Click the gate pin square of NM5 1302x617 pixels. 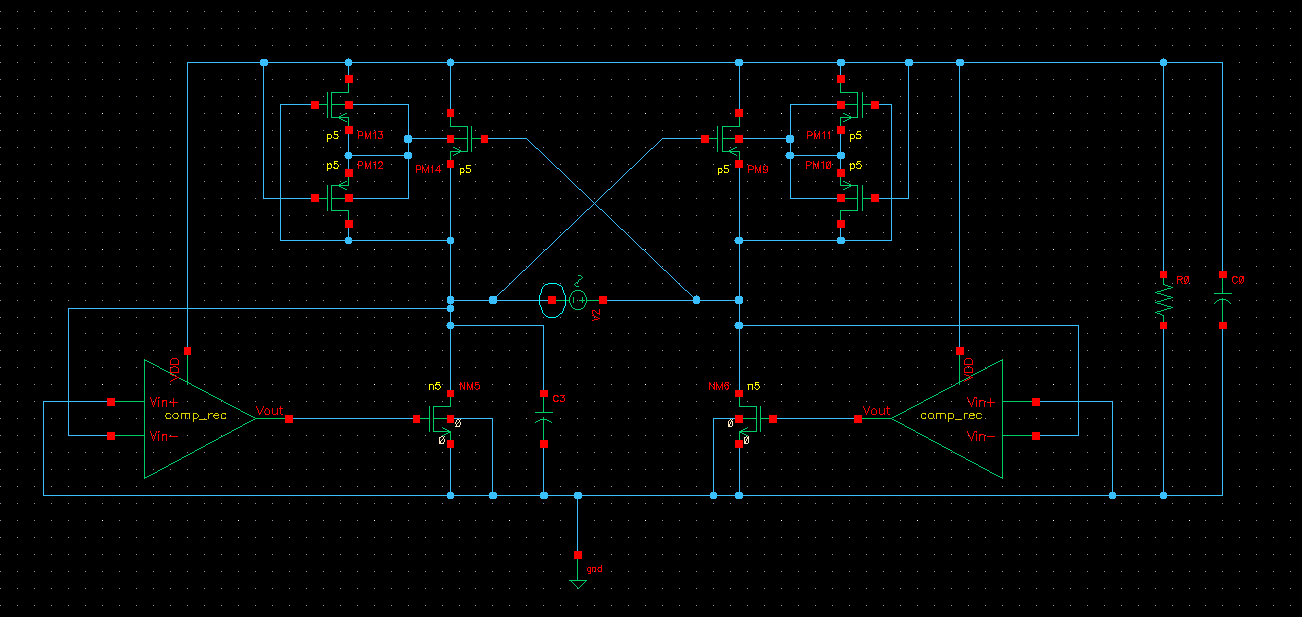click(416, 419)
